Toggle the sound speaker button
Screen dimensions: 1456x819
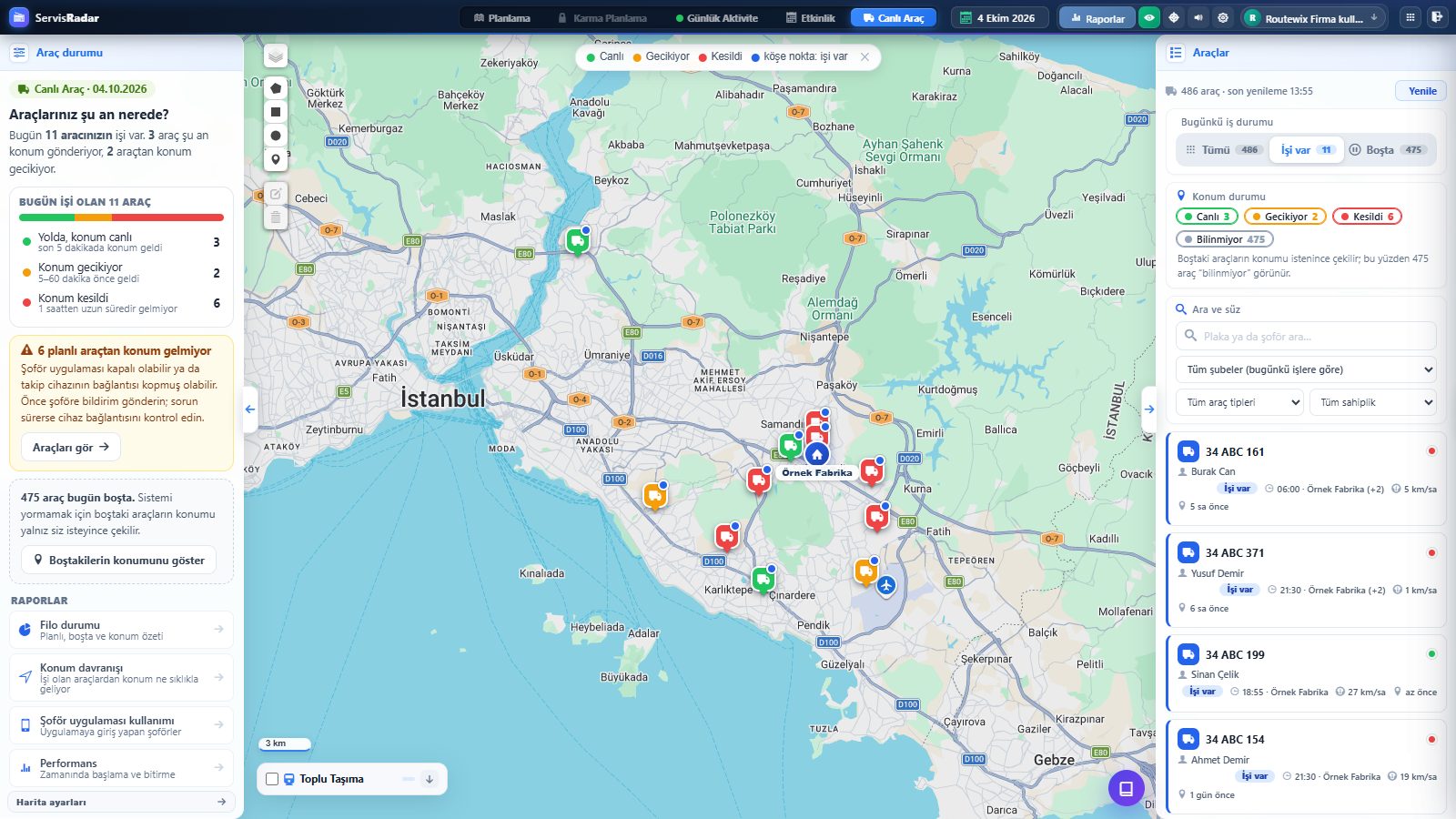(1198, 17)
